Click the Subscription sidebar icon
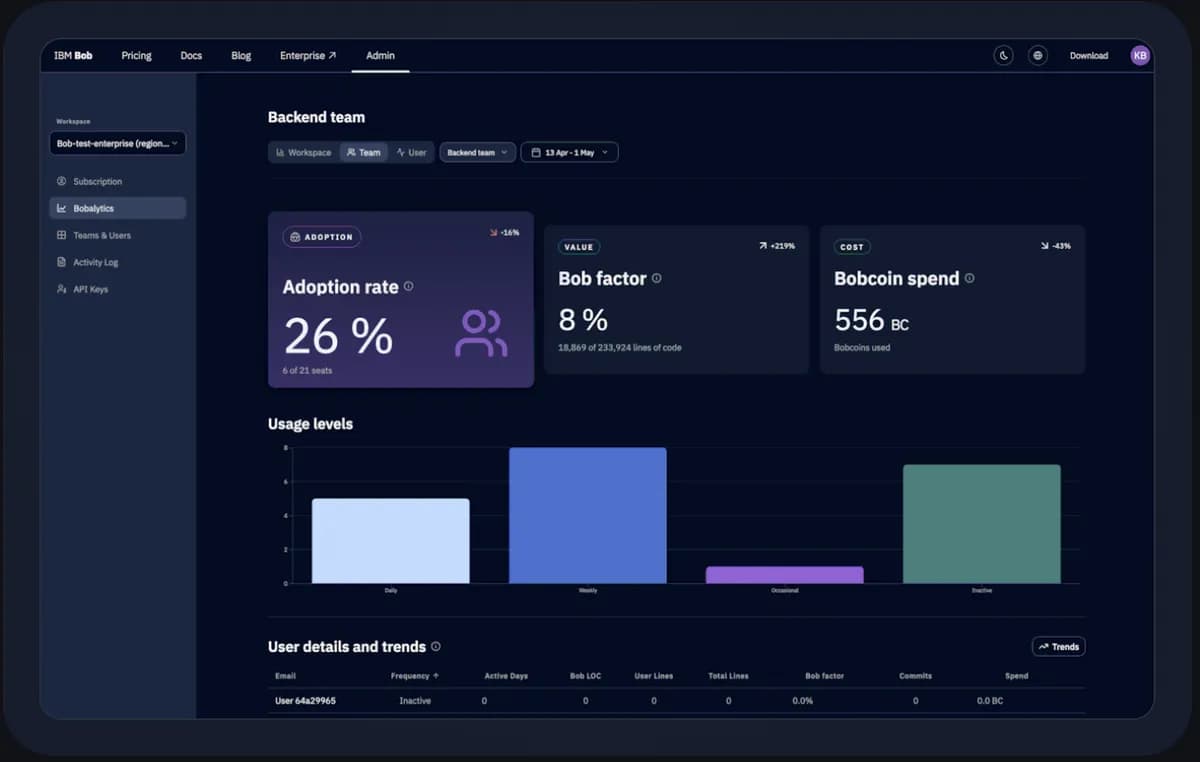Image resolution: width=1200 pixels, height=762 pixels. pyautogui.click(x=62, y=182)
